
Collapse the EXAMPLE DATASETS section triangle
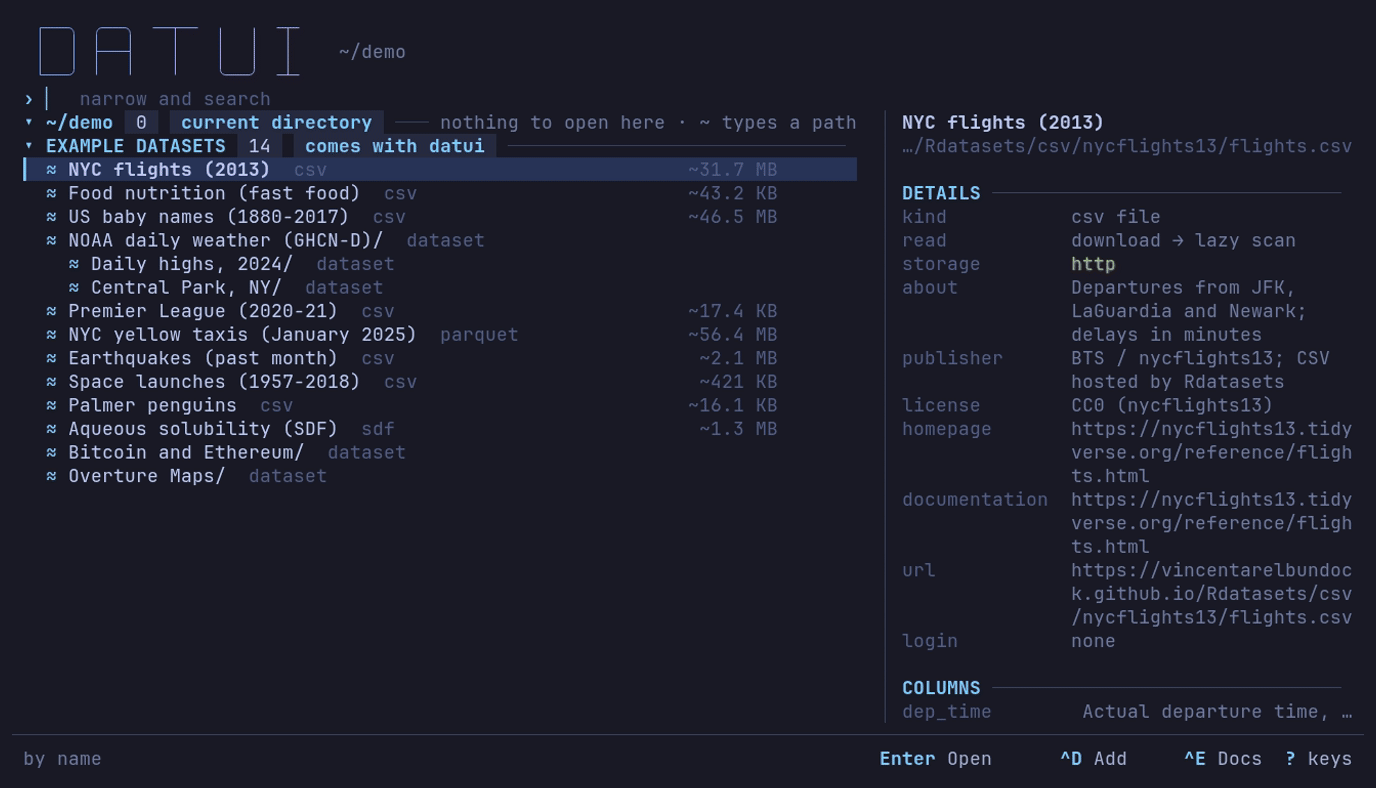point(29,146)
